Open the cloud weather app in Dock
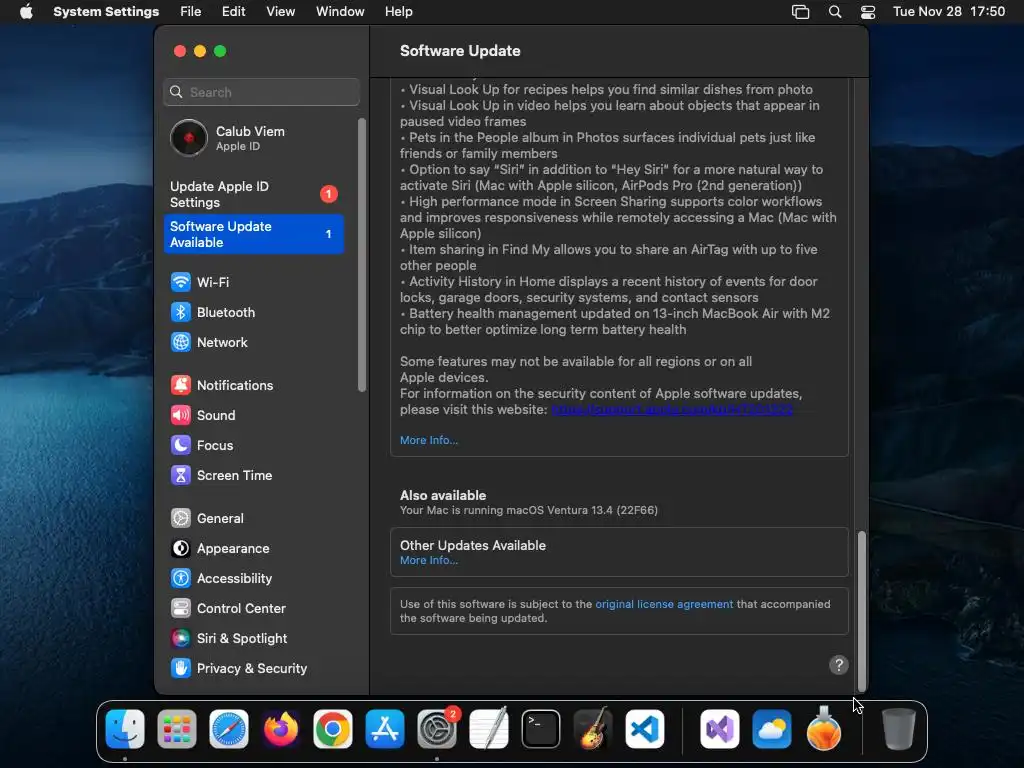 (772, 729)
